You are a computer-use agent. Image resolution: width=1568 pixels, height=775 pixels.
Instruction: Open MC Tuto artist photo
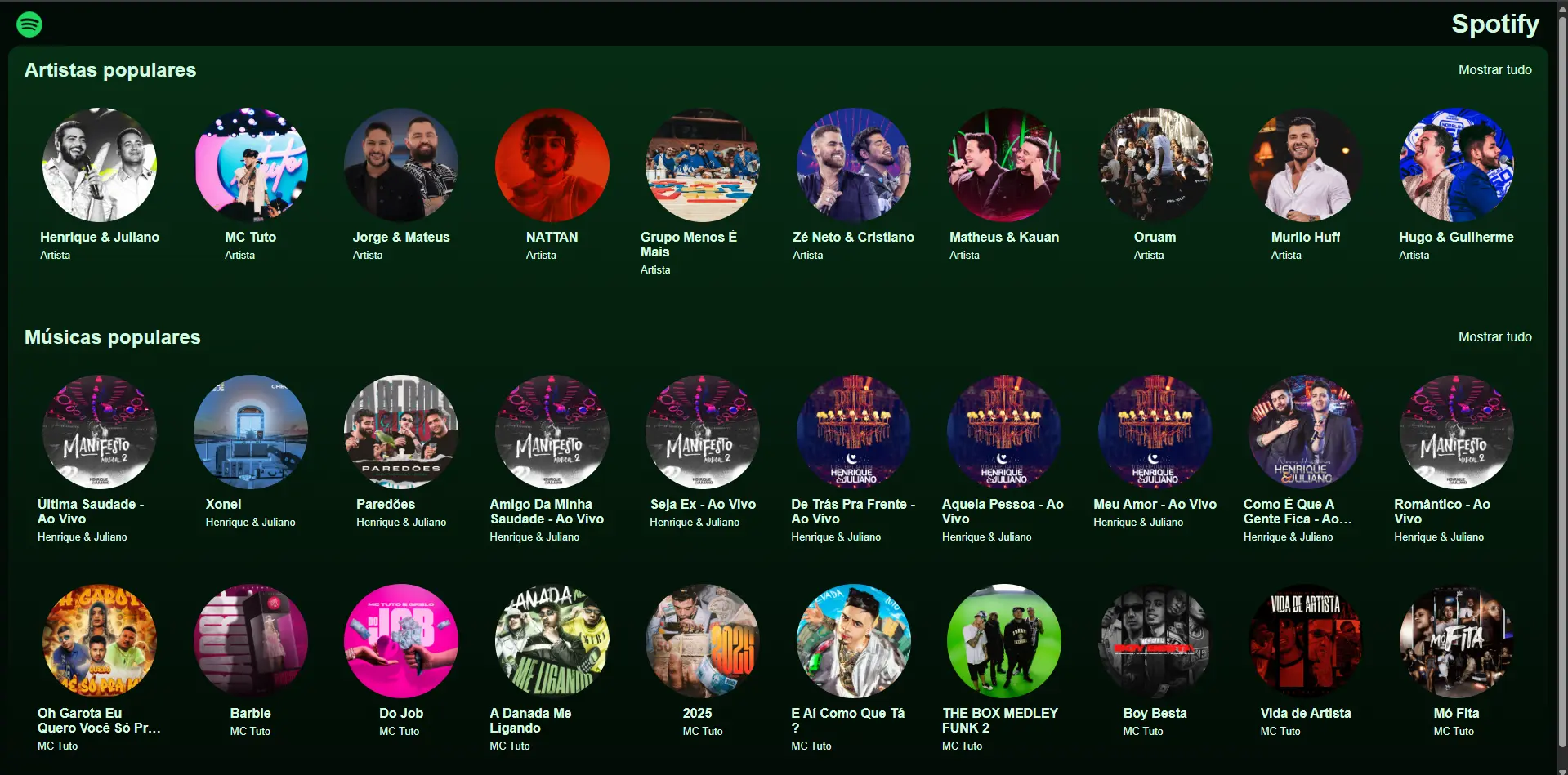coord(251,165)
